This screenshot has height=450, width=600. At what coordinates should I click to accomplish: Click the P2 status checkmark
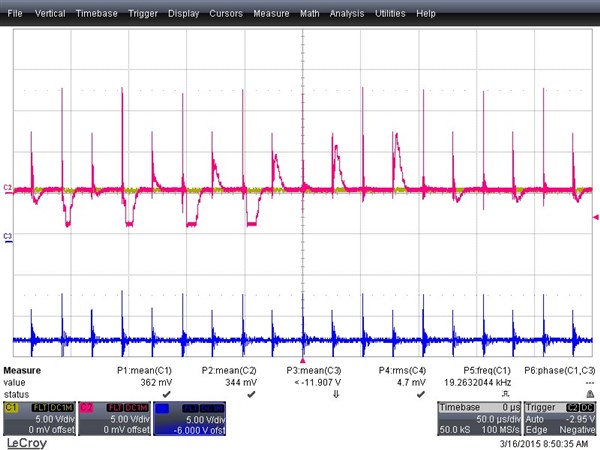tap(251, 394)
